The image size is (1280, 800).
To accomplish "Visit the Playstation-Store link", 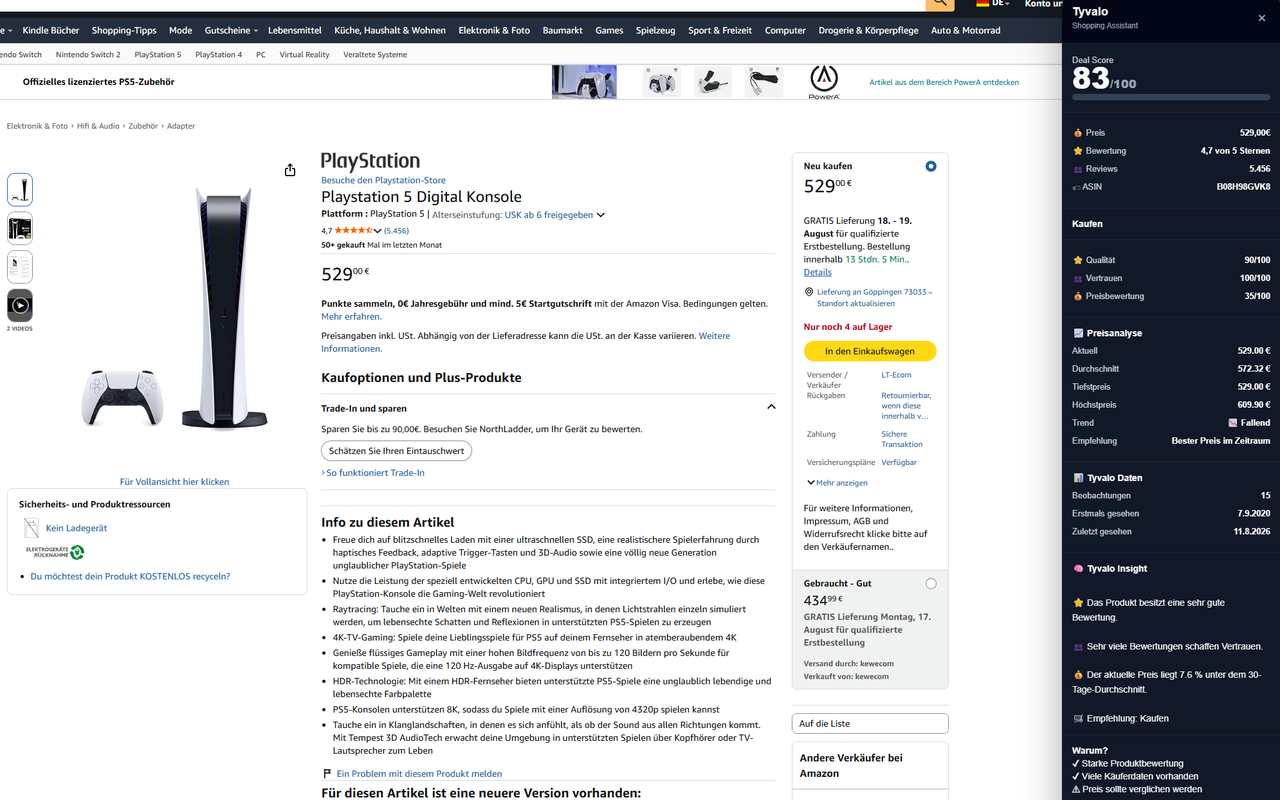I will pyautogui.click(x=383, y=181).
